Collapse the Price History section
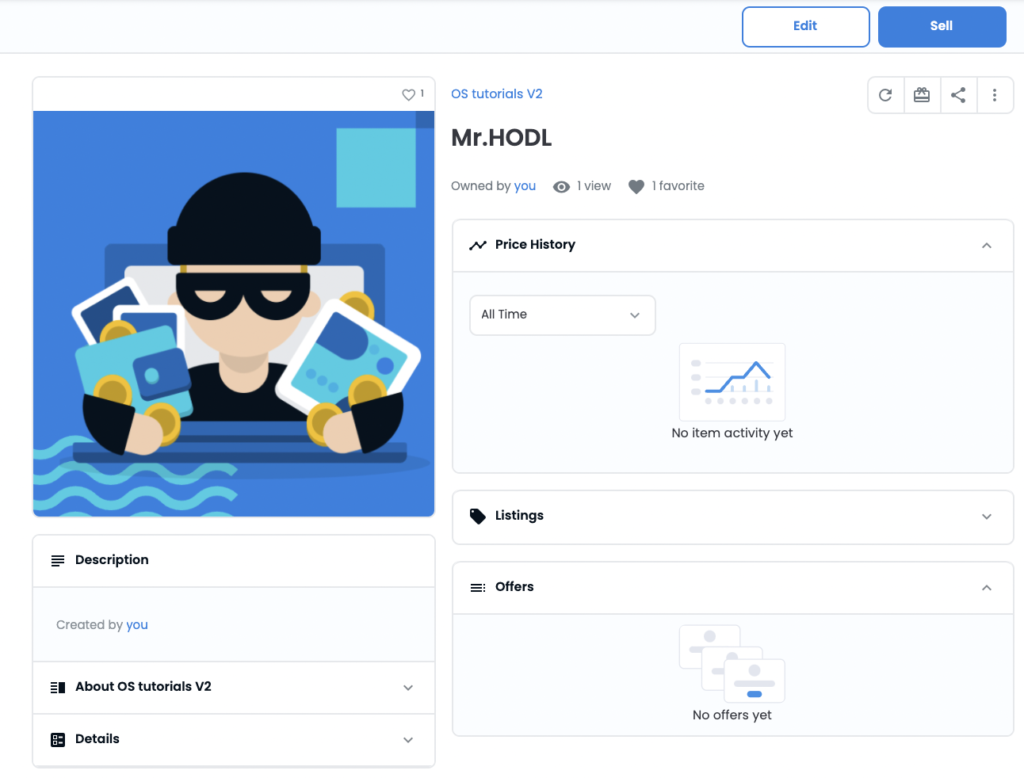Image resolution: width=1024 pixels, height=778 pixels. pos(986,245)
